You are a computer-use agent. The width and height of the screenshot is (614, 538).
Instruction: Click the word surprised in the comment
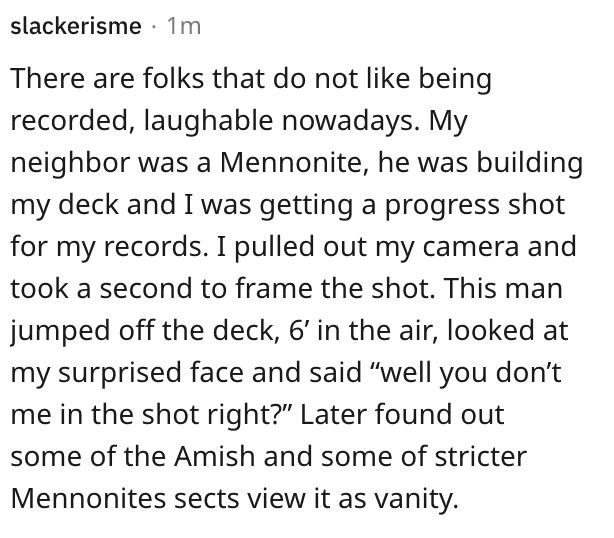(x=120, y=373)
